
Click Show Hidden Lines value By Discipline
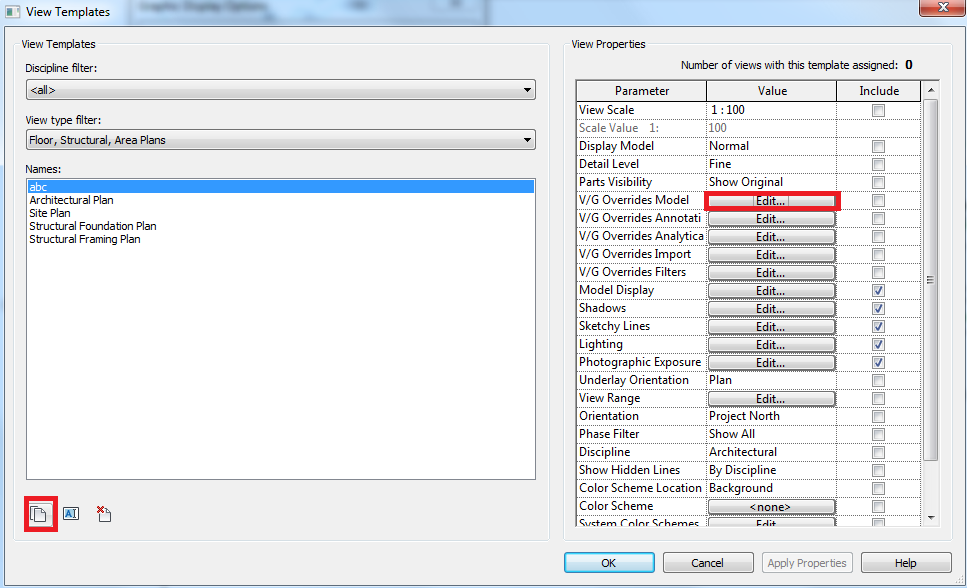pos(743,470)
